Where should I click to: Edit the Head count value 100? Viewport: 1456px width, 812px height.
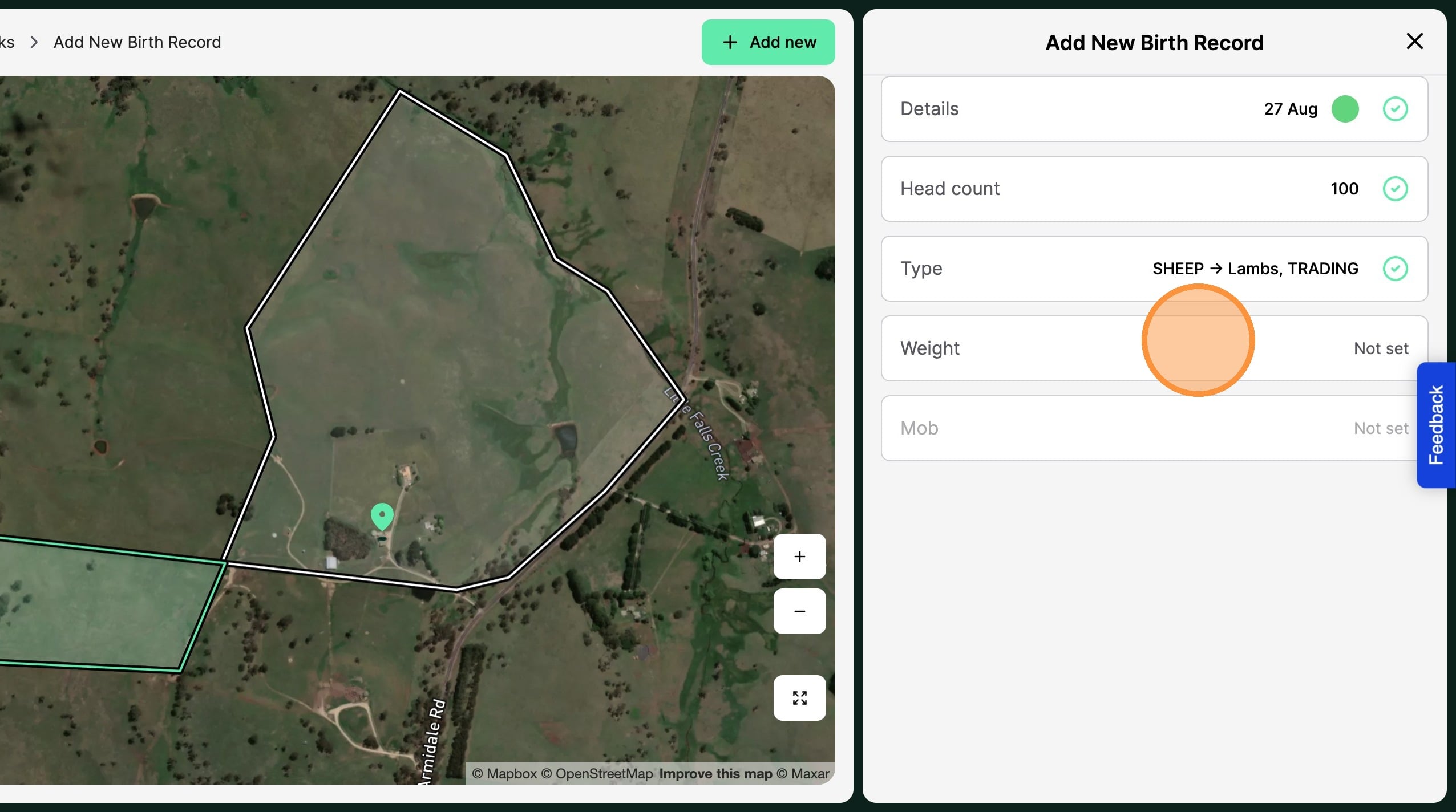coord(1344,189)
